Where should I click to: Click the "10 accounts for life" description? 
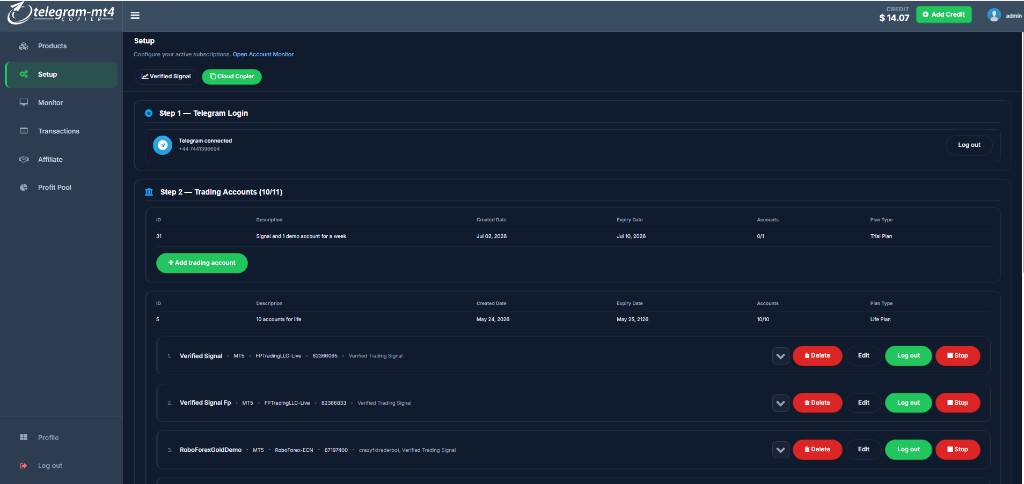(x=278, y=319)
